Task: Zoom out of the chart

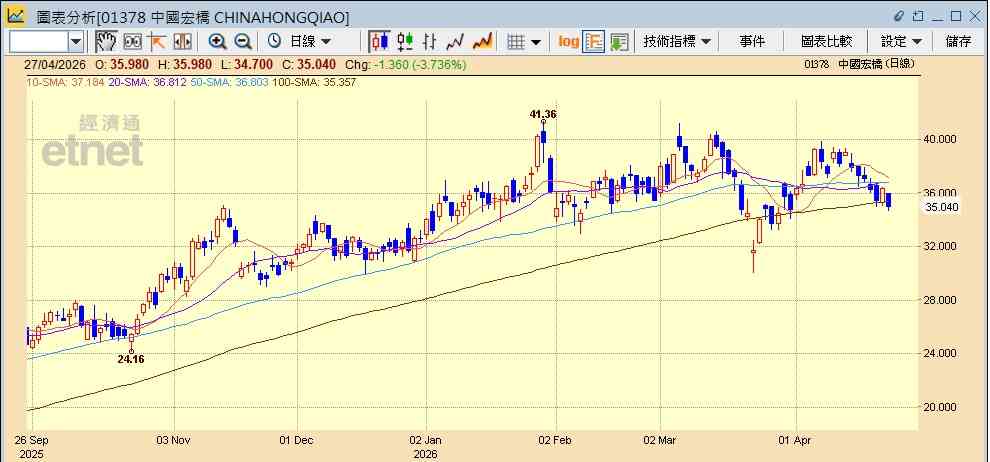Action: click(x=242, y=42)
